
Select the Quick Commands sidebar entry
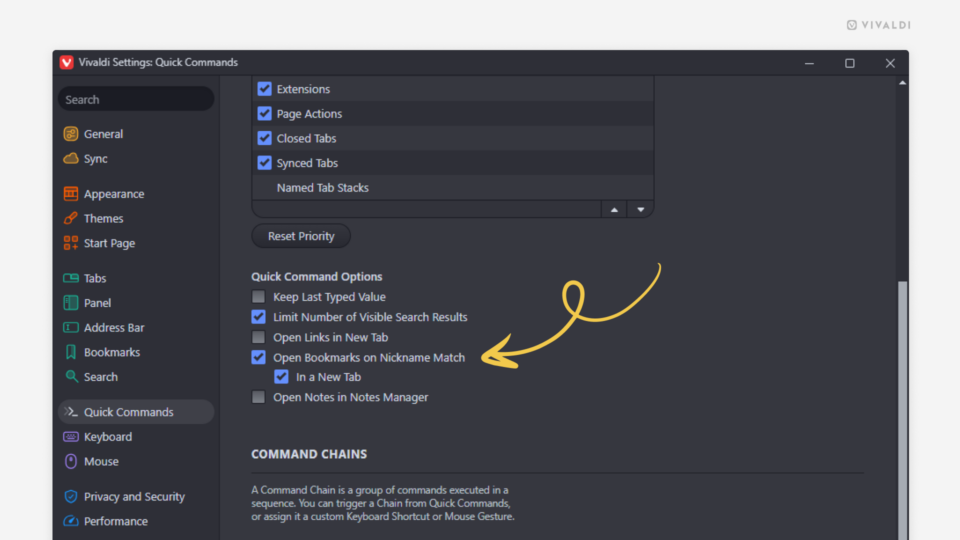pos(136,412)
